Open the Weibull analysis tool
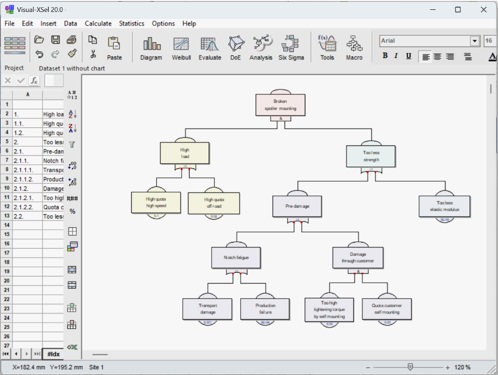The image size is (498, 375). point(181,48)
